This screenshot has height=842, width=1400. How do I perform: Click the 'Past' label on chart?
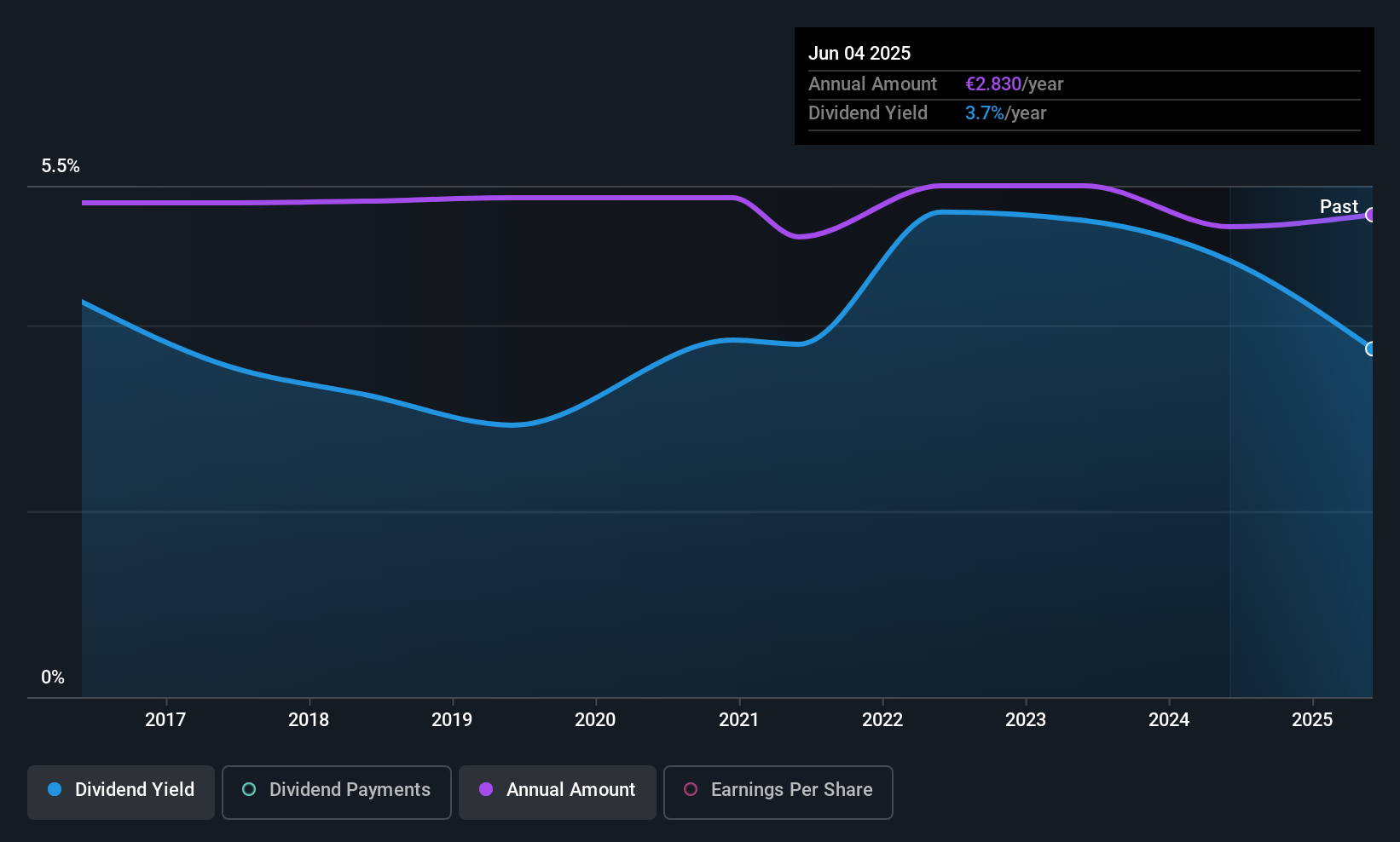pos(1338,207)
